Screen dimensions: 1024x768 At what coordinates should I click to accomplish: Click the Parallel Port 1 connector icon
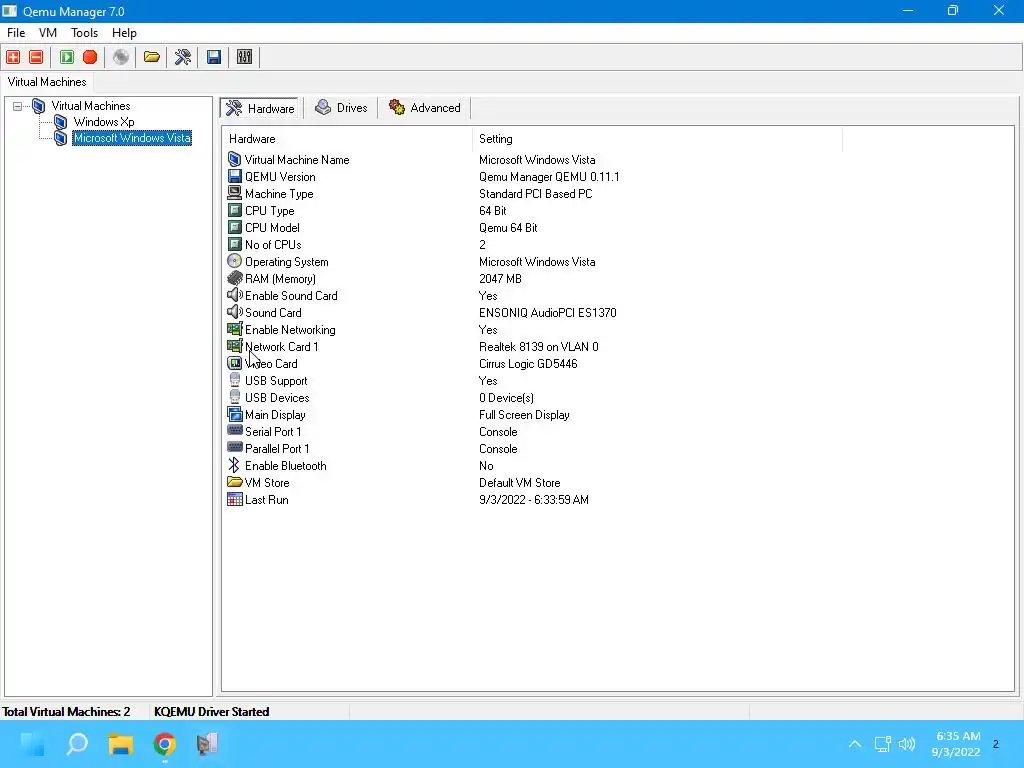234,448
